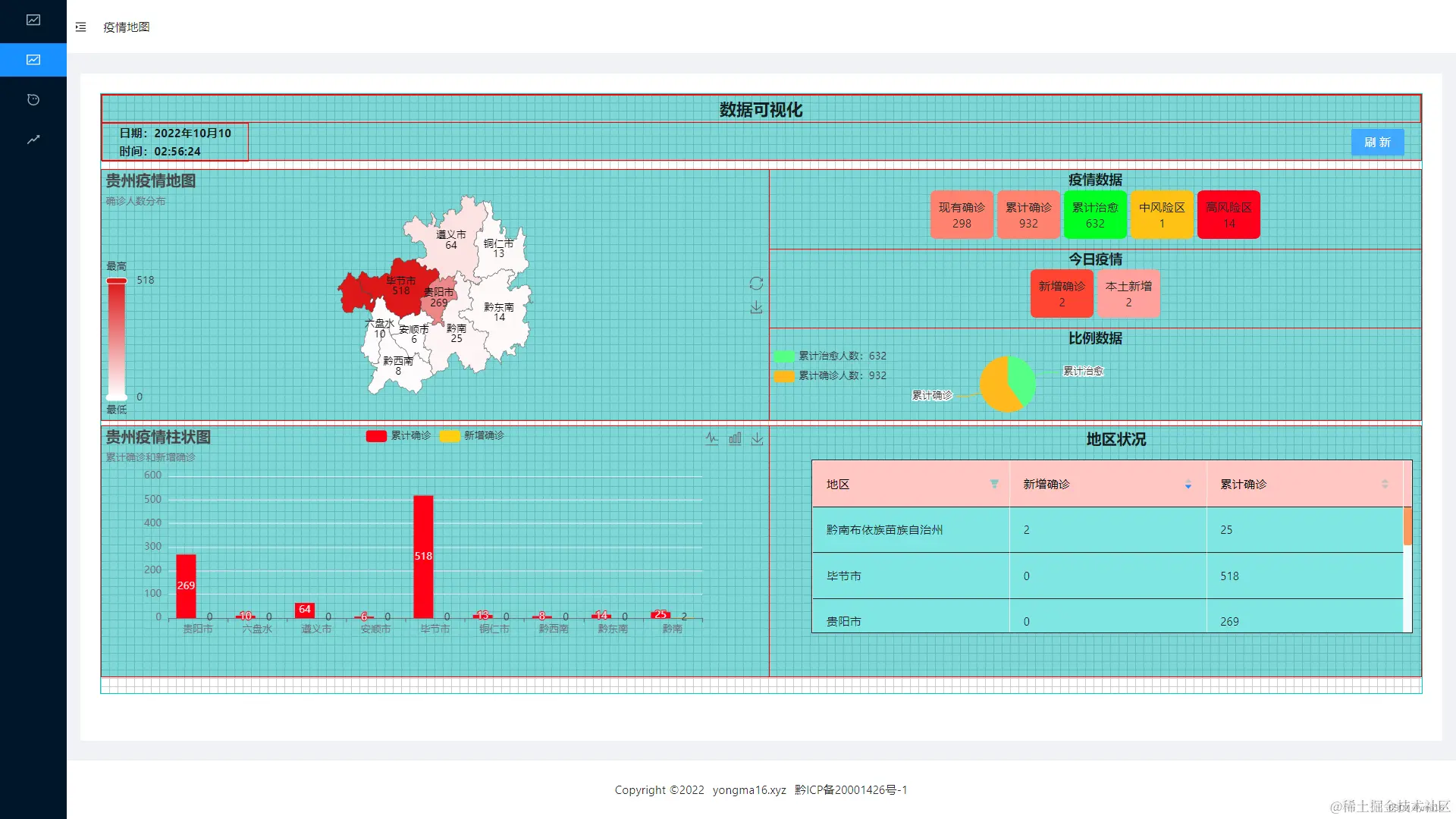Switch chart to bar view icon

click(x=735, y=438)
